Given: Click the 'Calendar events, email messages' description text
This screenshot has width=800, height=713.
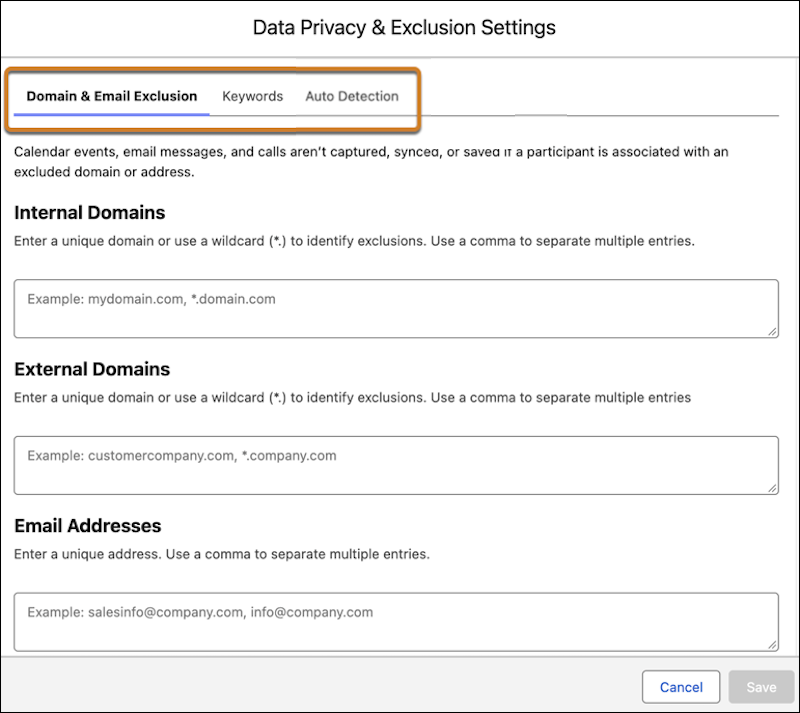Looking at the screenshot, I should 371,162.
